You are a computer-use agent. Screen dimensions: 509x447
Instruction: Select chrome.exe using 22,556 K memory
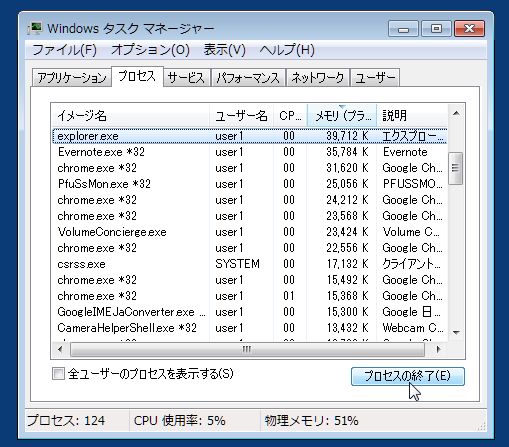coord(249,248)
